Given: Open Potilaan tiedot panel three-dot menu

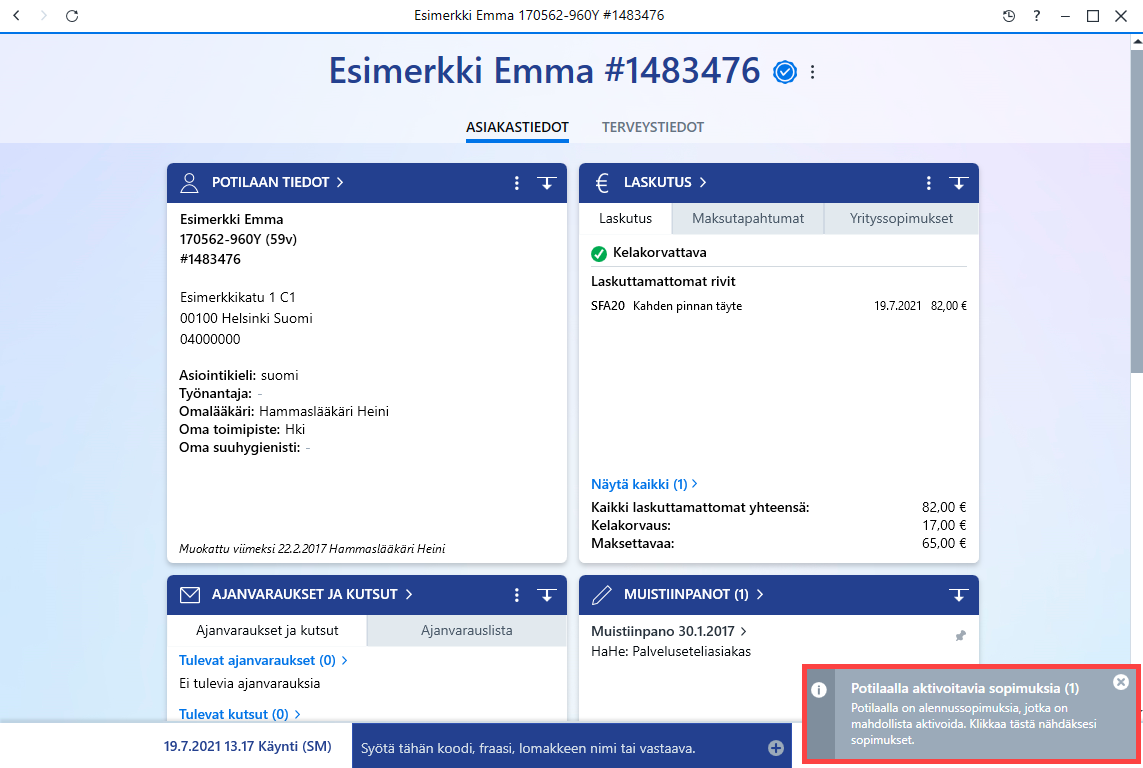Looking at the screenshot, I should [x=517, y=183].
